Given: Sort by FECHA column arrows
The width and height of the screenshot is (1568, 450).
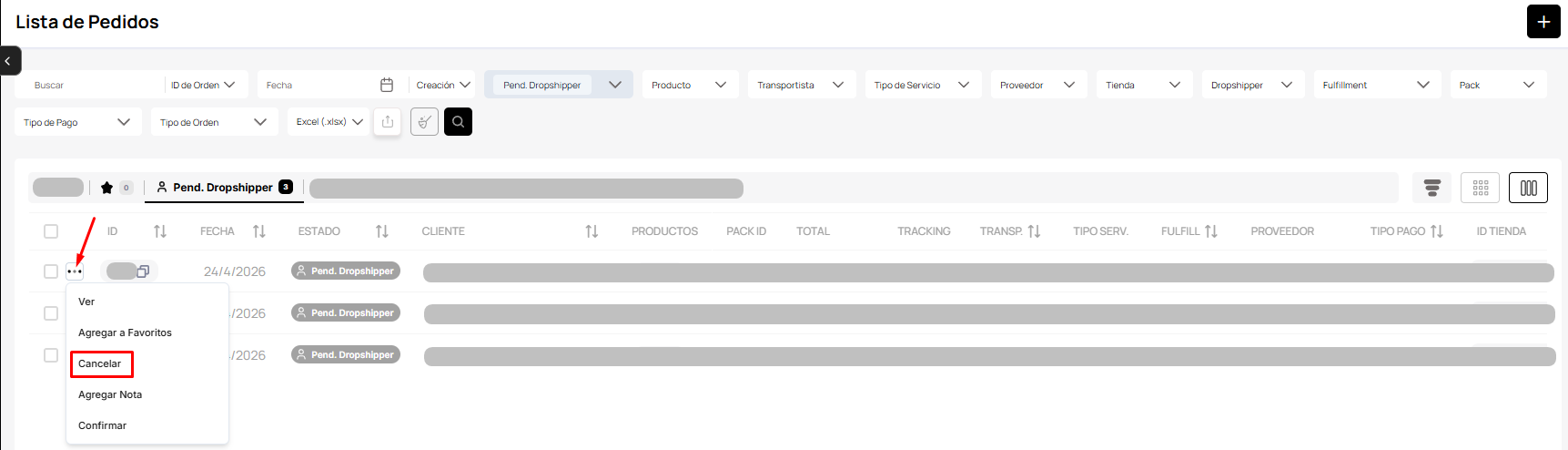Looking at the screenshot, I should (259, 231).
